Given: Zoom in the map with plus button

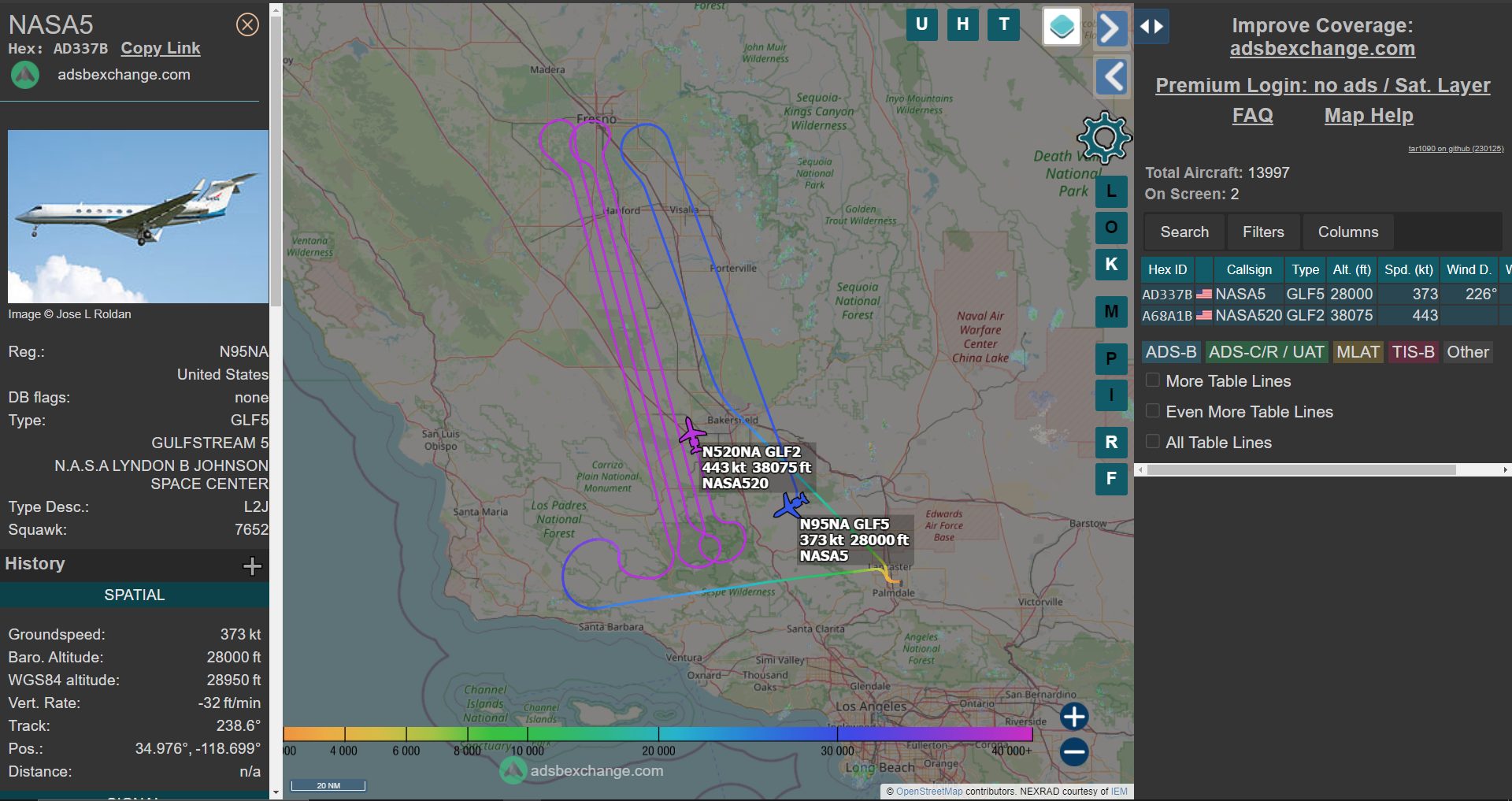Looking at the screenshot, I should pos(1074,717).
